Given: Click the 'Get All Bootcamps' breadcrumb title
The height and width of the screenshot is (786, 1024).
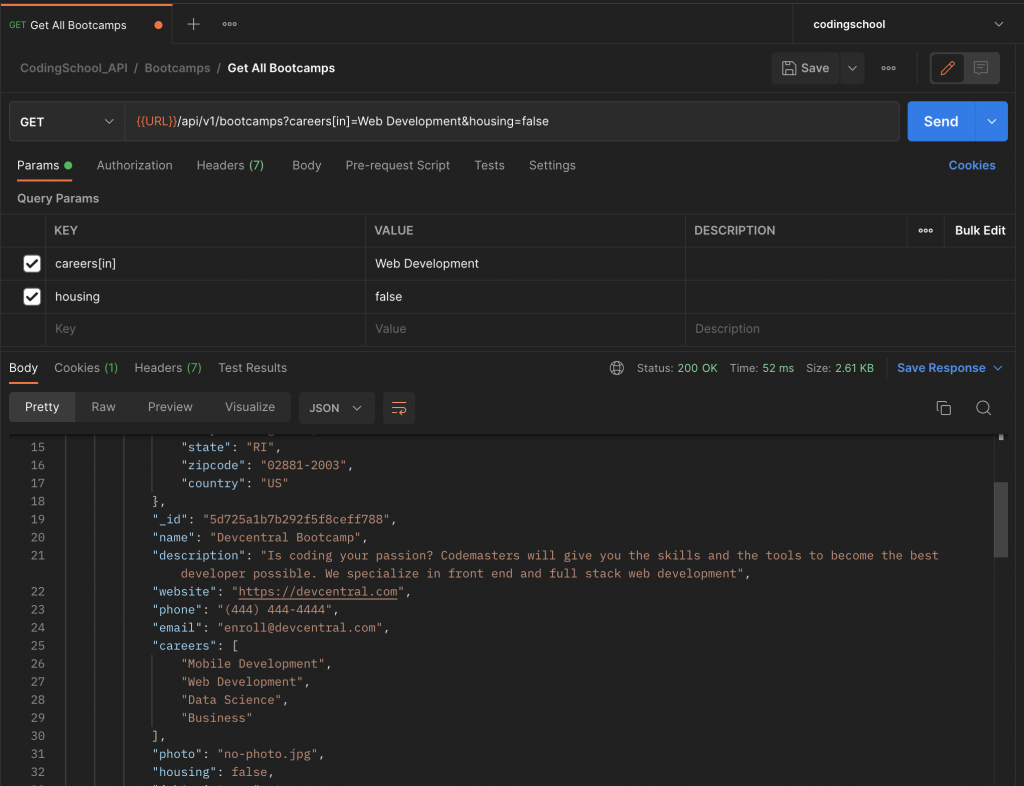Looking at the screenshot, I should pos(281,68).
